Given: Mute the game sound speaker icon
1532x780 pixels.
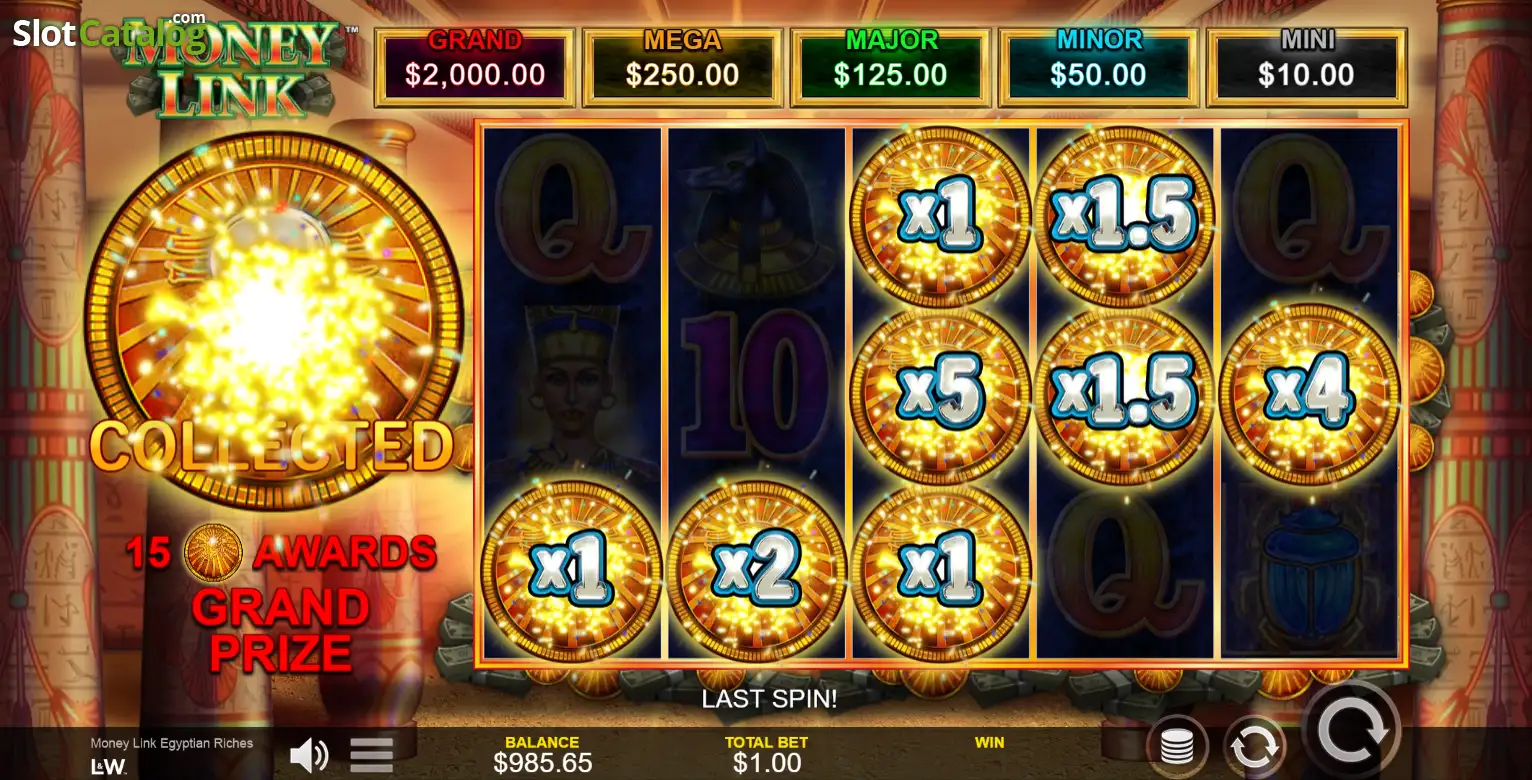Looking at the screenshot, I should coord(309,755).
